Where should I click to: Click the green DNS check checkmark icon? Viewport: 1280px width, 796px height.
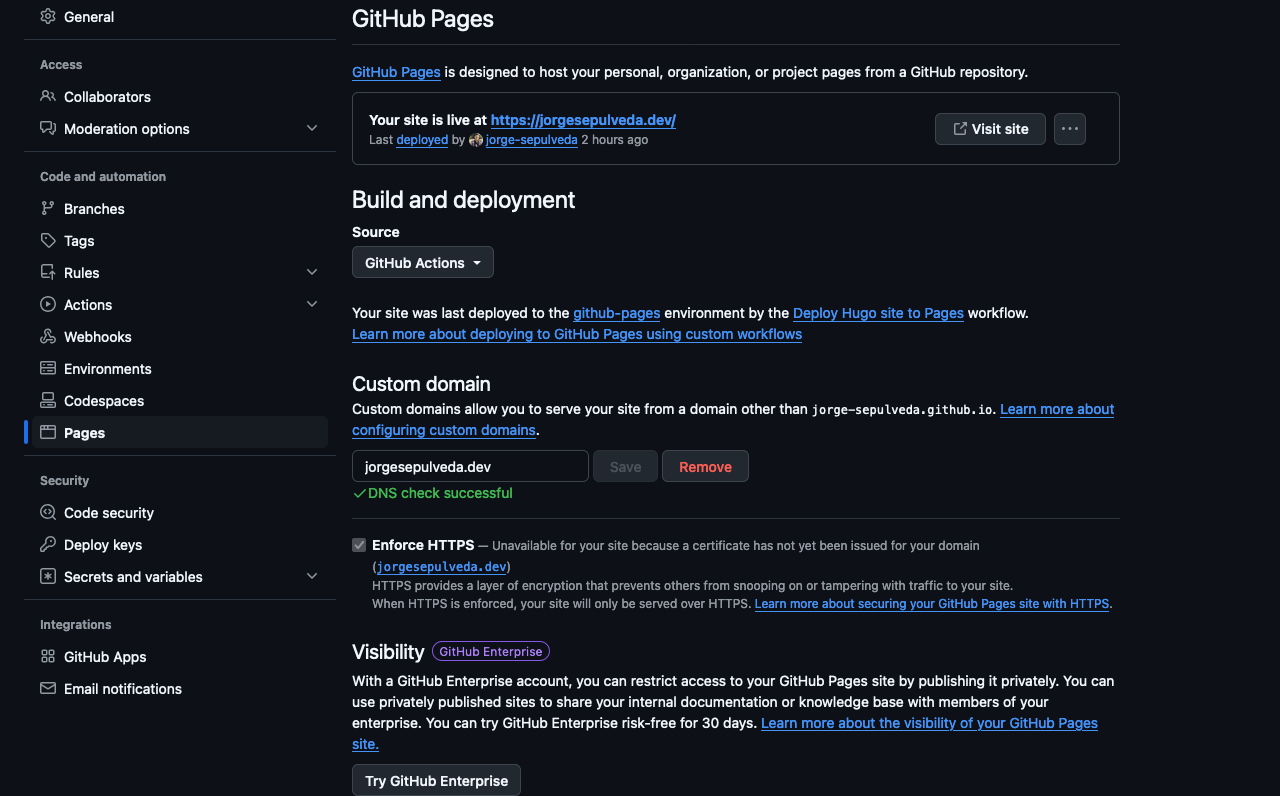(359, 493)
